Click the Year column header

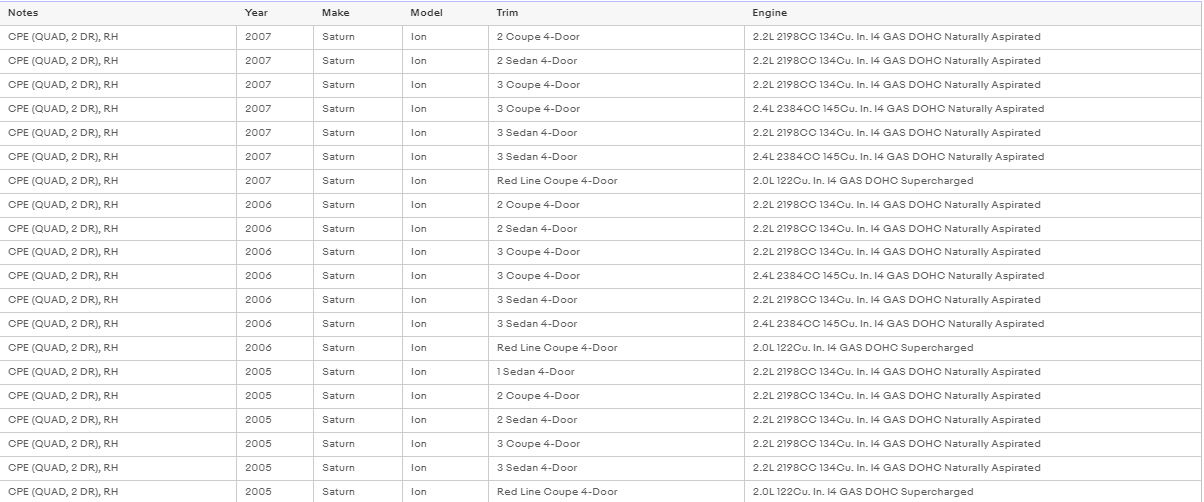pyautogui.click(x=275, y=12)
